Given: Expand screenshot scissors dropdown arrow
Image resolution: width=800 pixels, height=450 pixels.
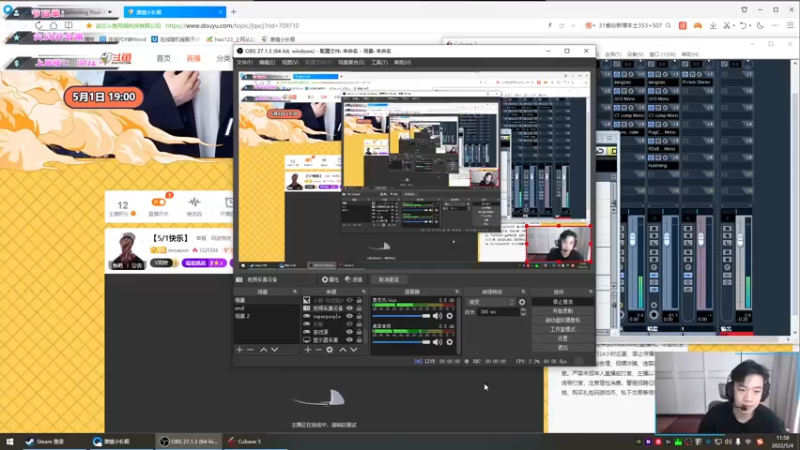Looking at the screenshot, I should (733, 26).
